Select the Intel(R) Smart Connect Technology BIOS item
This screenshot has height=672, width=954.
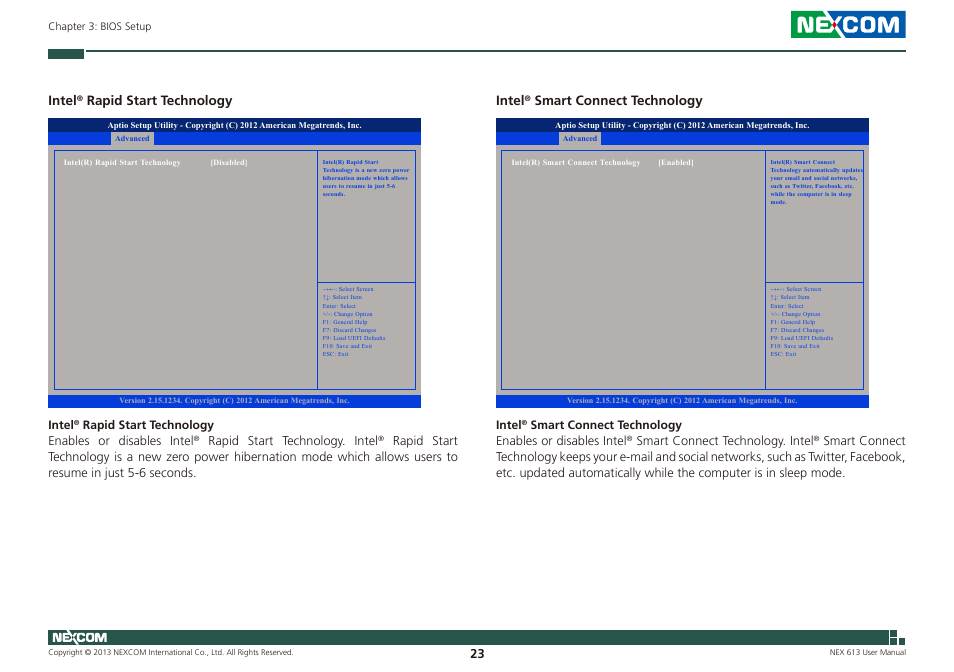pos(576,162)
